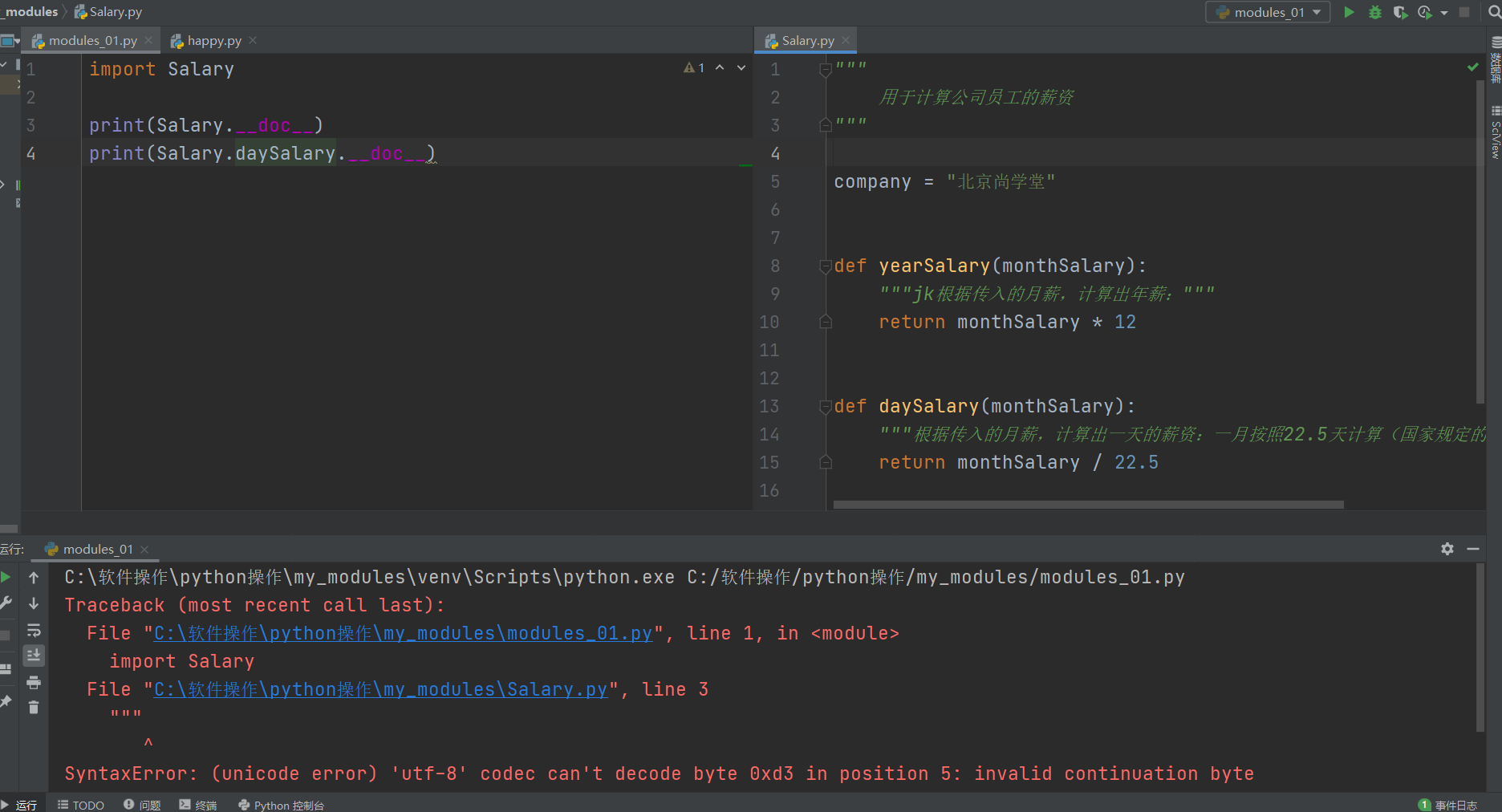This screenshot has height=812, width=1502.
Task: Rerun modules_01 from the run panel's green arrow
Action: [6, 577]
